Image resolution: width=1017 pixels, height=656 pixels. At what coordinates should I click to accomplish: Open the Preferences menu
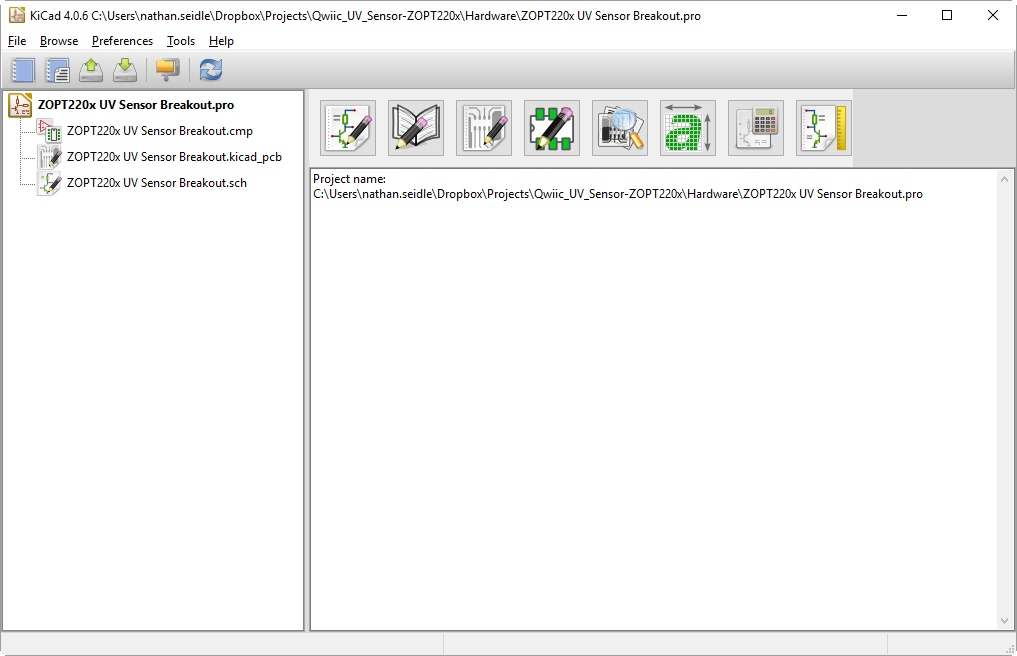pyautogui.click(x=122, y=41)
